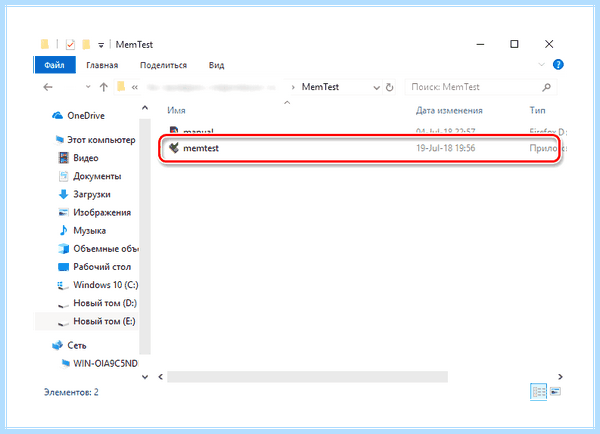The image size is (600, 434).
Task: Refresh the MemTest folder view
Action: point(390,87)
